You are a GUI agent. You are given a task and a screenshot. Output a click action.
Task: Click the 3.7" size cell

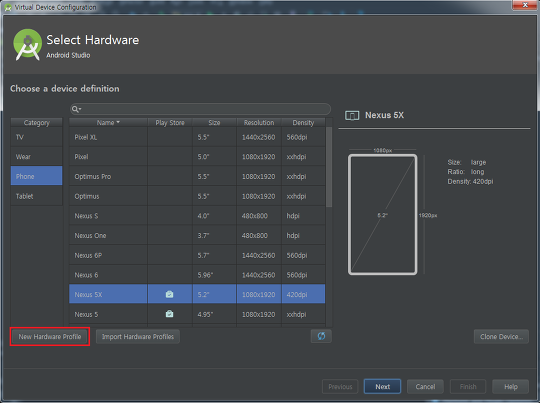click(214, 235)
